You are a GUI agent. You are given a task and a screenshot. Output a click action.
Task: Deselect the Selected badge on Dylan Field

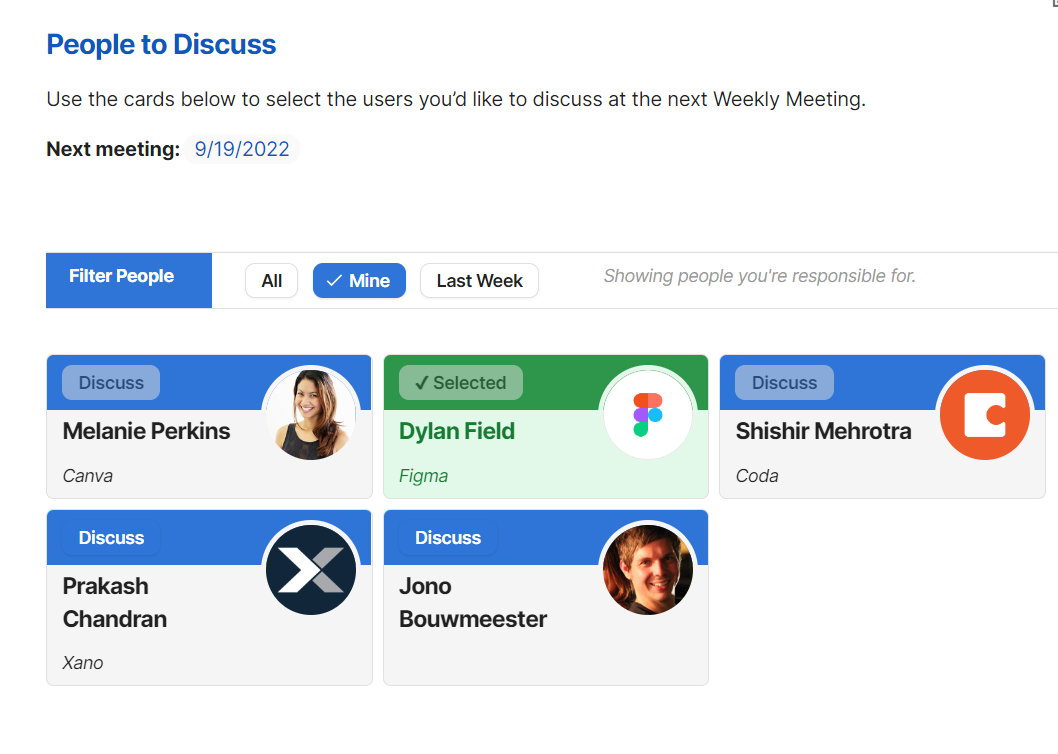(460, 383)
